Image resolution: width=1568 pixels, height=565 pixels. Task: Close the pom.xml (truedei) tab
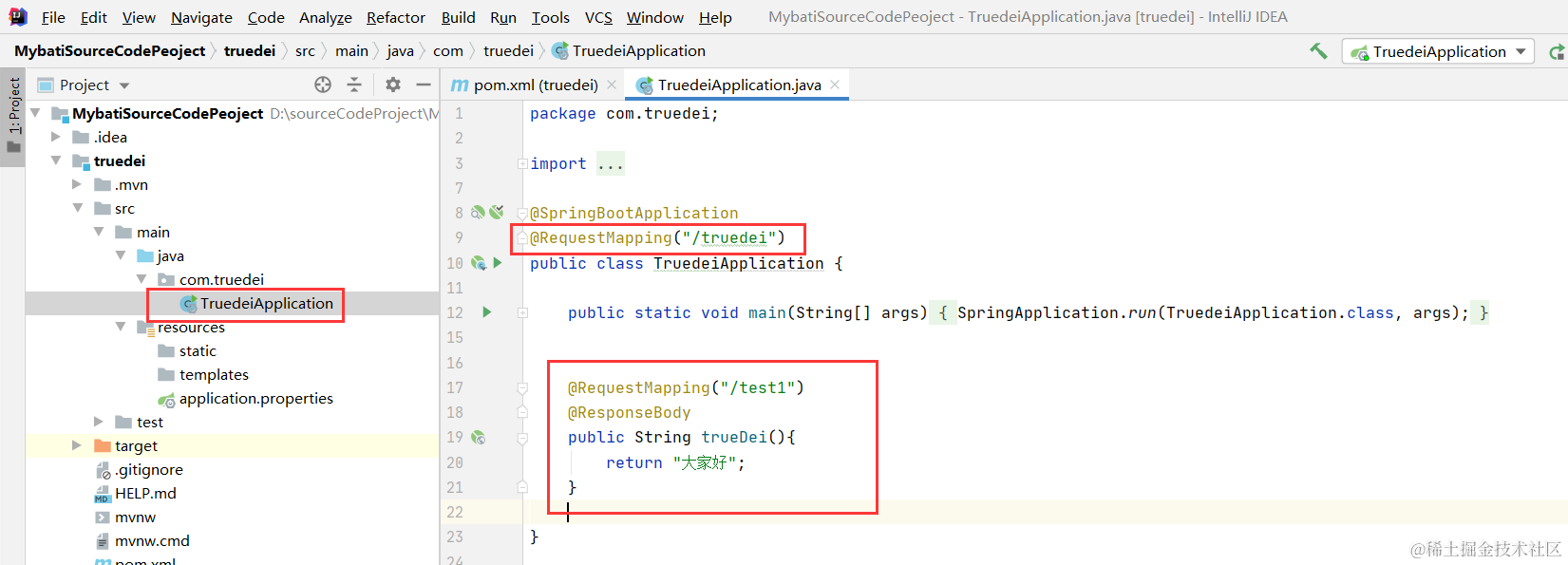612,85
